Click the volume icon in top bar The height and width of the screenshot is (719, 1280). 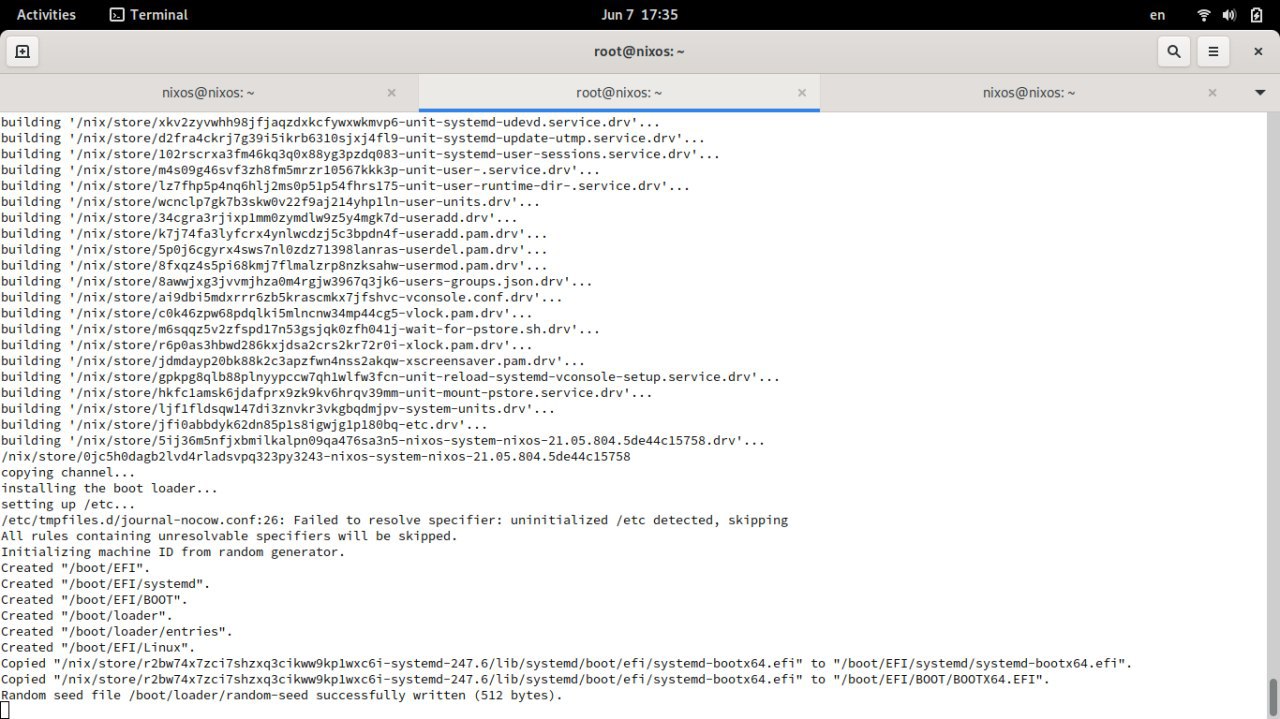tap(1230, 14)
